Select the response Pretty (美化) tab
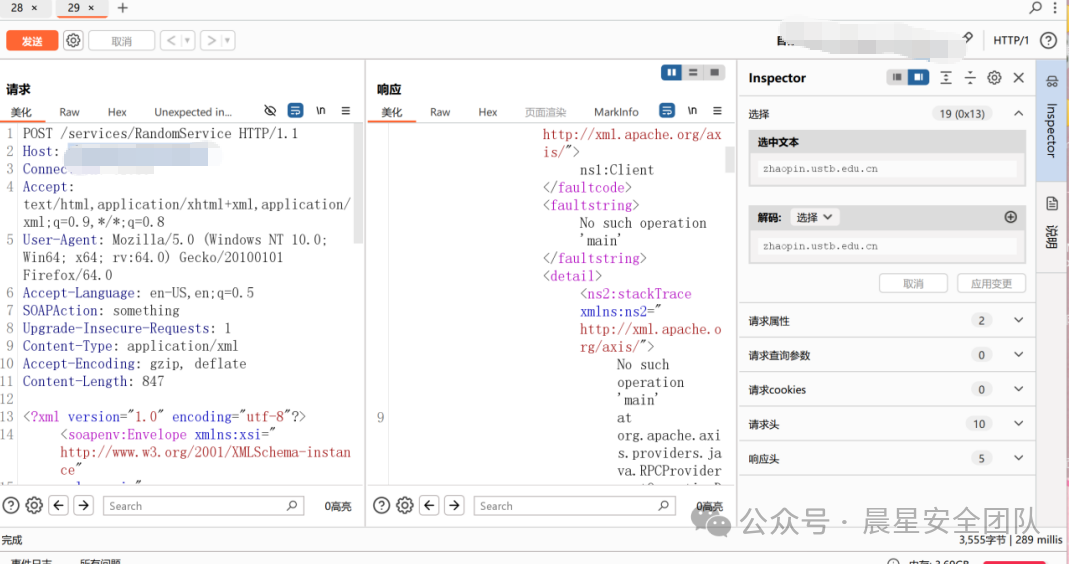 (x=392, y=112)
